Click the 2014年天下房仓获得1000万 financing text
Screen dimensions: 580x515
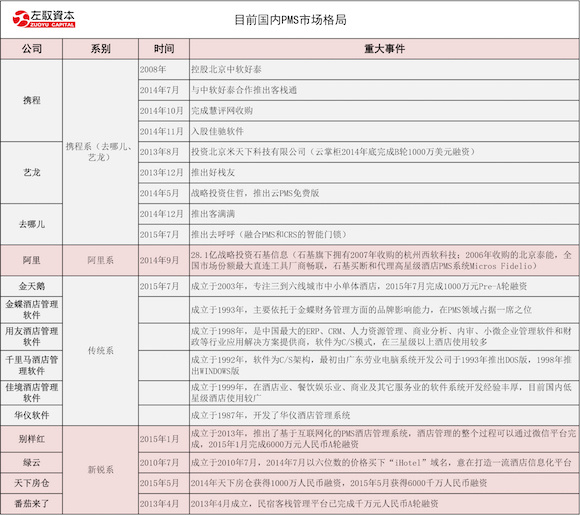tap(339, 483)
